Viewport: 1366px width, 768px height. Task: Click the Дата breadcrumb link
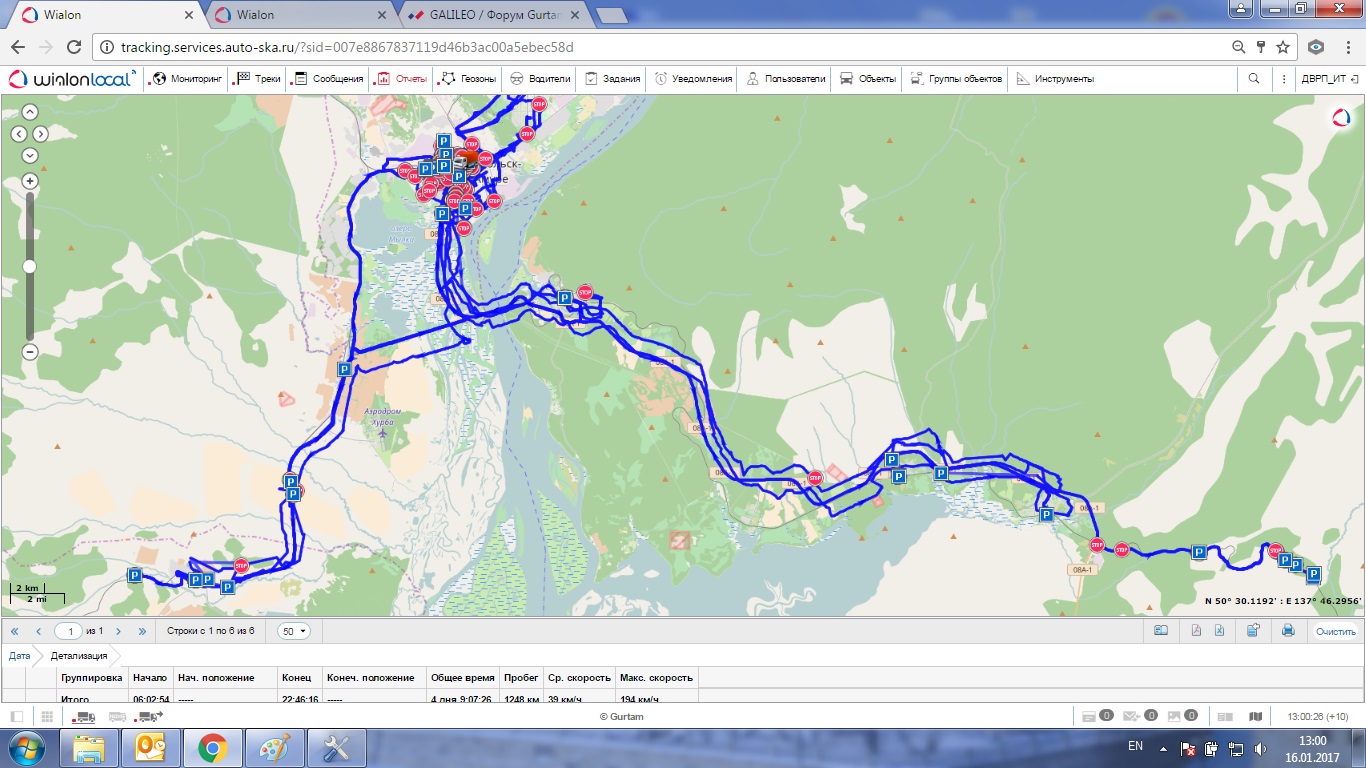click(x=19, y=656)
